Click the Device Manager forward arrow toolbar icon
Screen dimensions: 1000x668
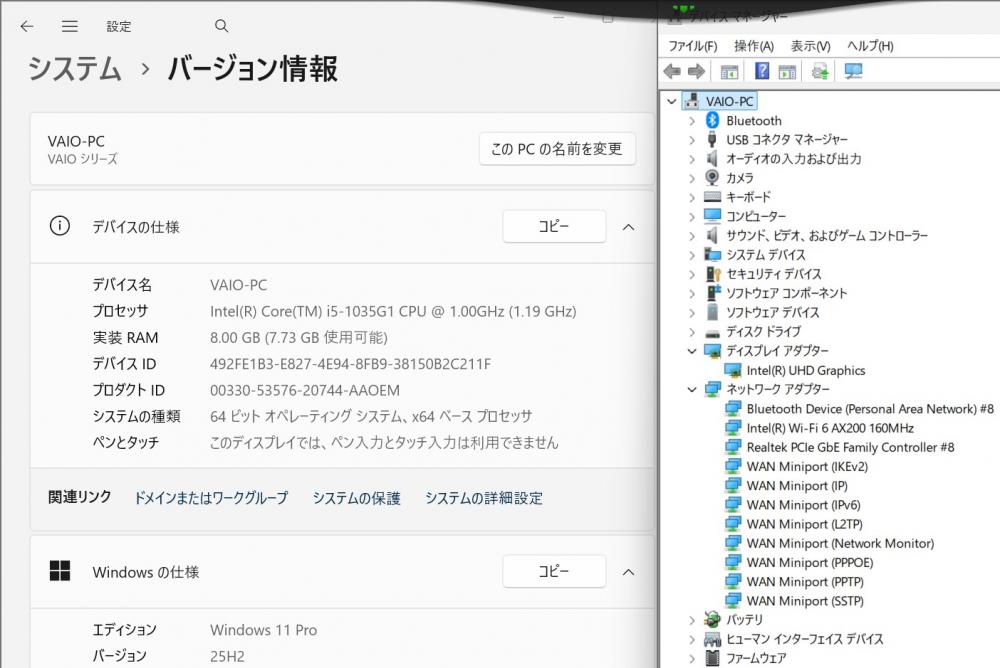(696, 71)
